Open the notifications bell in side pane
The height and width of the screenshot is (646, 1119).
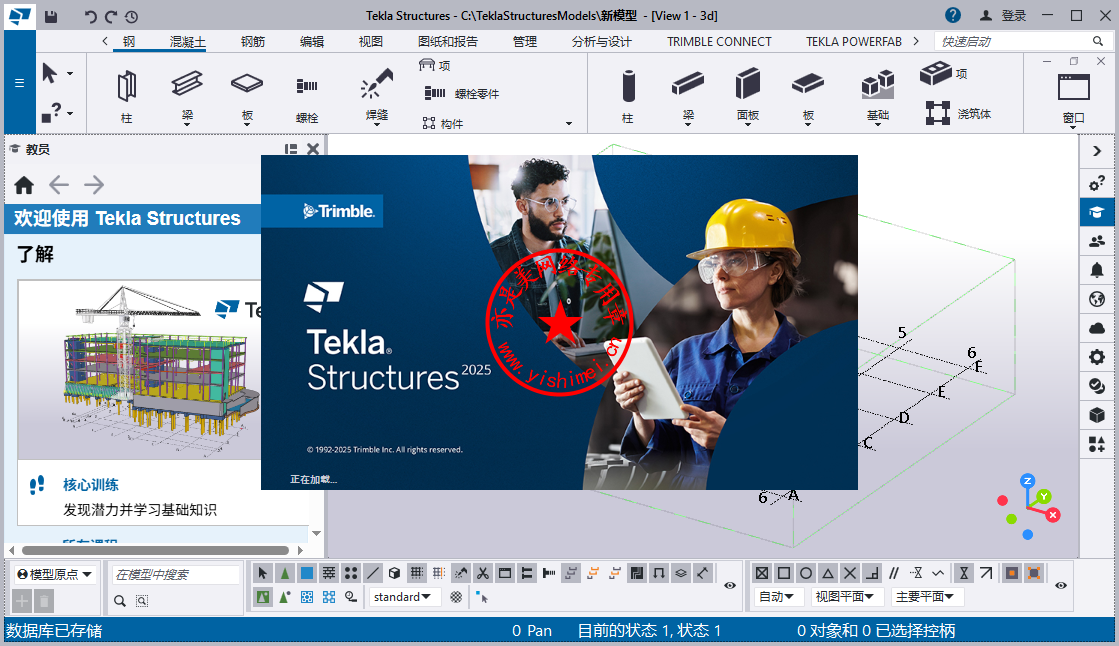[1097, 270]
